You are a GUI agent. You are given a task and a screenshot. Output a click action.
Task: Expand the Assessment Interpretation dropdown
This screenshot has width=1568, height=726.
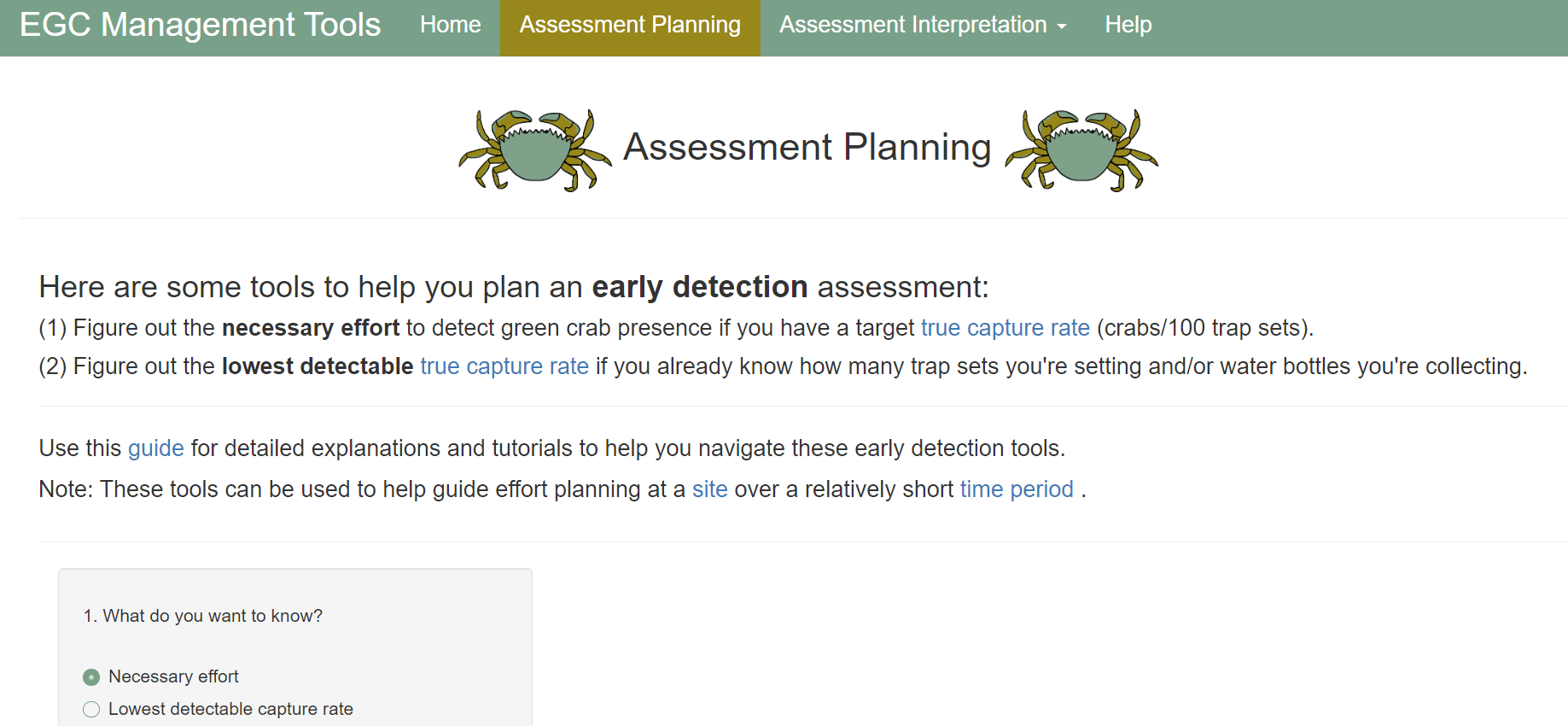(x=923, y=25)
